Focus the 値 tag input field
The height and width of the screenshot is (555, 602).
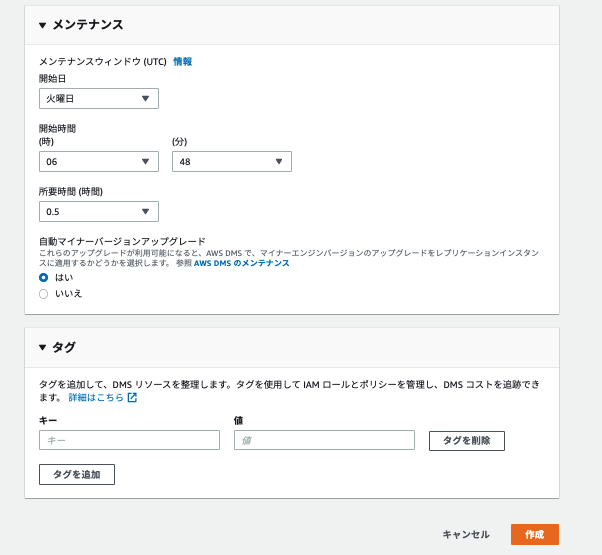click(324, 440)
